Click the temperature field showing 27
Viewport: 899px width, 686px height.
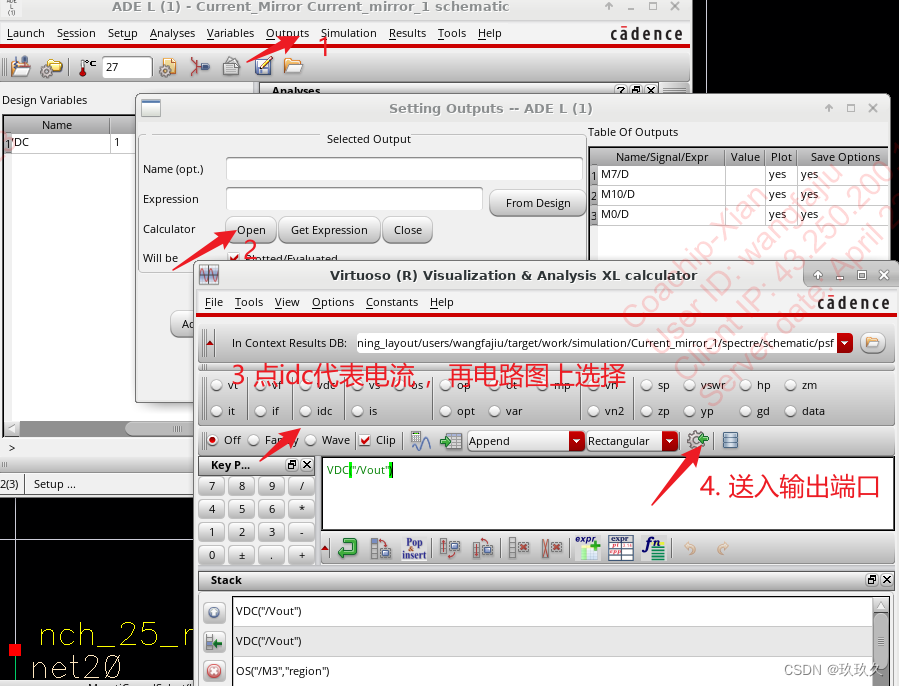(x=127, y=67)
